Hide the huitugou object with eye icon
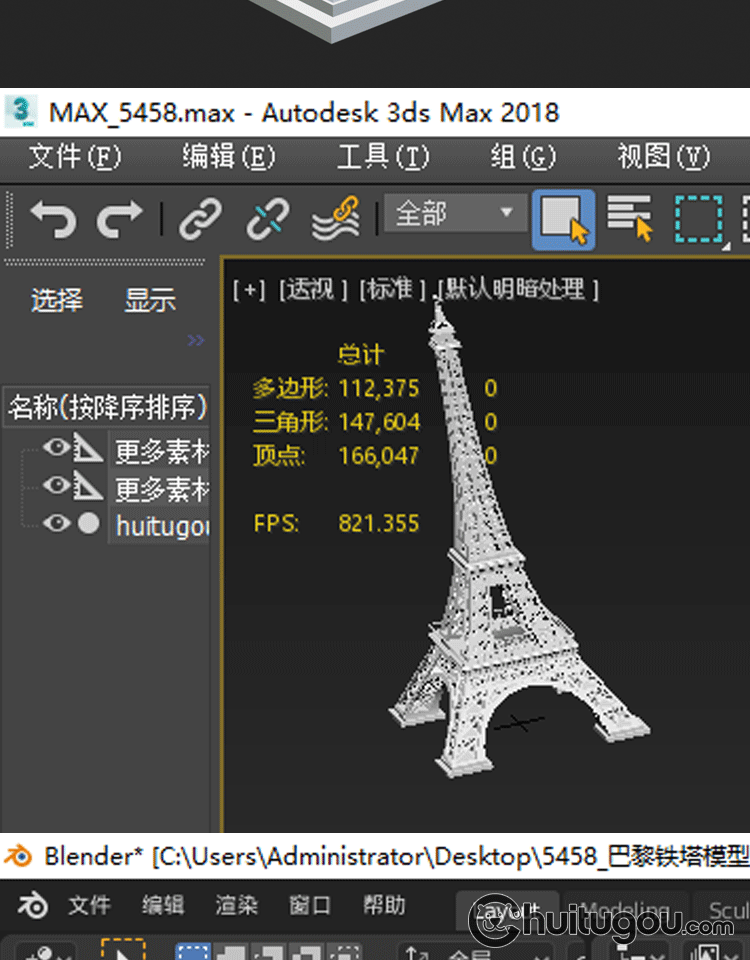Screen dimensions: 750x960 (57, 523)
